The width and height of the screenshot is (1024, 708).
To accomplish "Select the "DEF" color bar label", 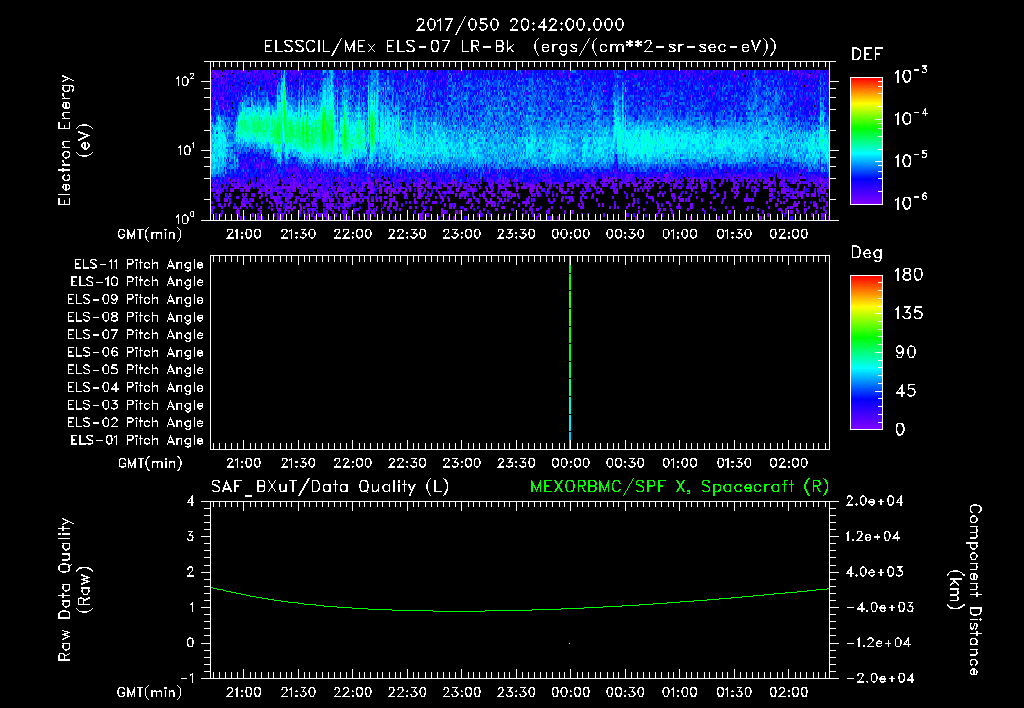I will click(x=867, y=55).
